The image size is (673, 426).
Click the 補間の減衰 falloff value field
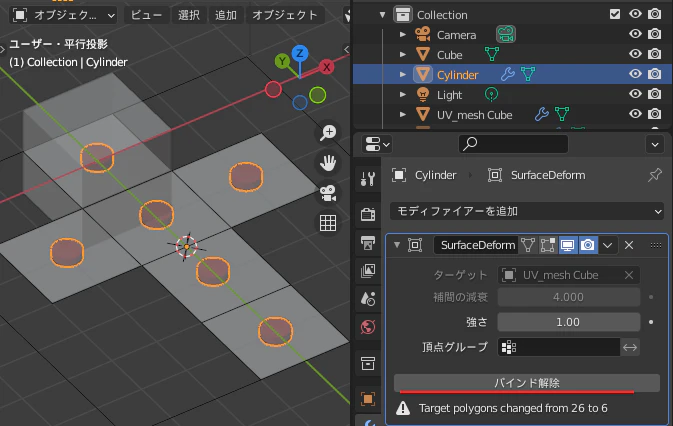point(569,297)
